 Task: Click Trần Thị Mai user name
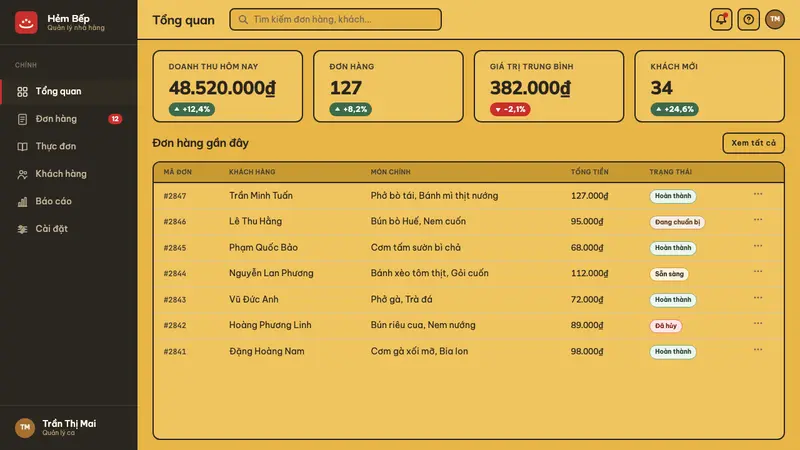click(x=69, y=424)
